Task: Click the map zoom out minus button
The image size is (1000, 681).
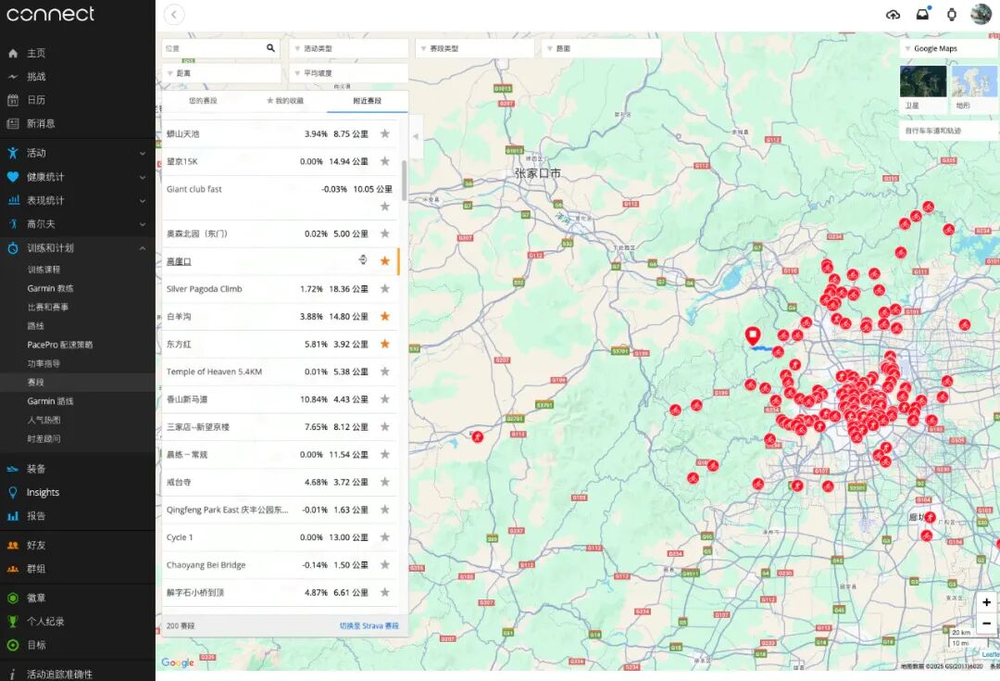Action: 986,623
